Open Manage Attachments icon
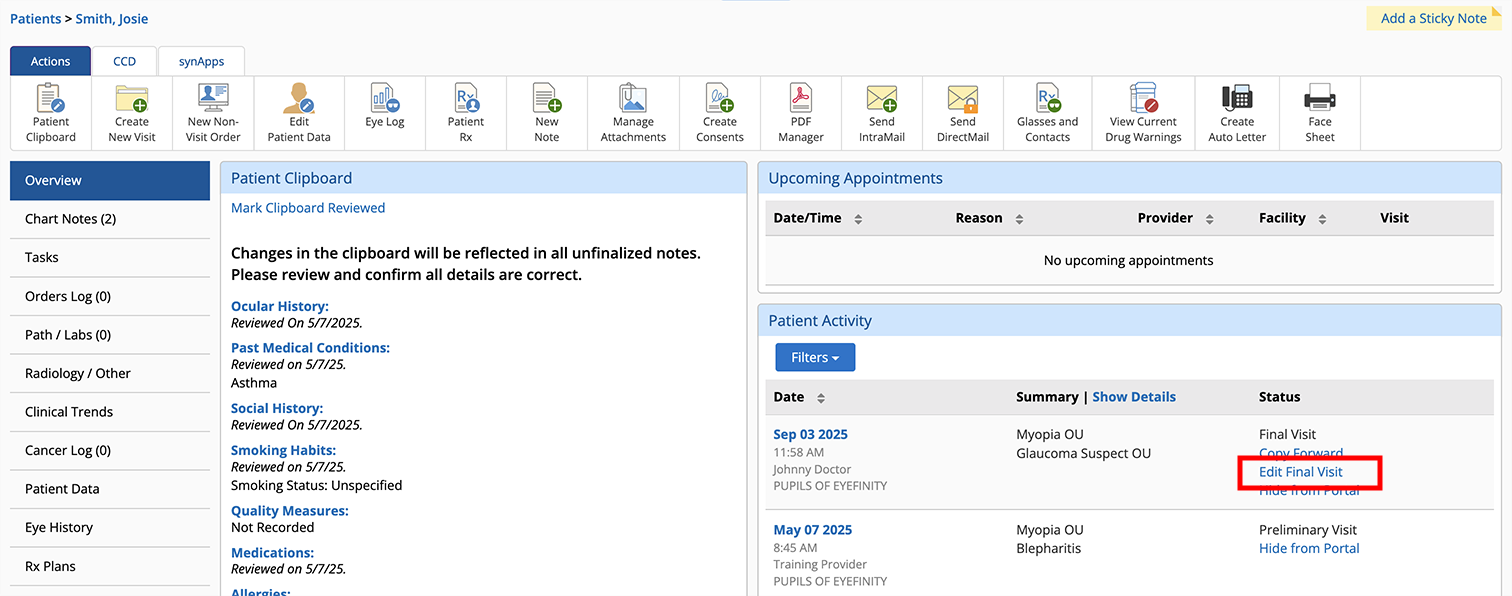Viewport: 1512px width, 596px height. tap(633, 100)
